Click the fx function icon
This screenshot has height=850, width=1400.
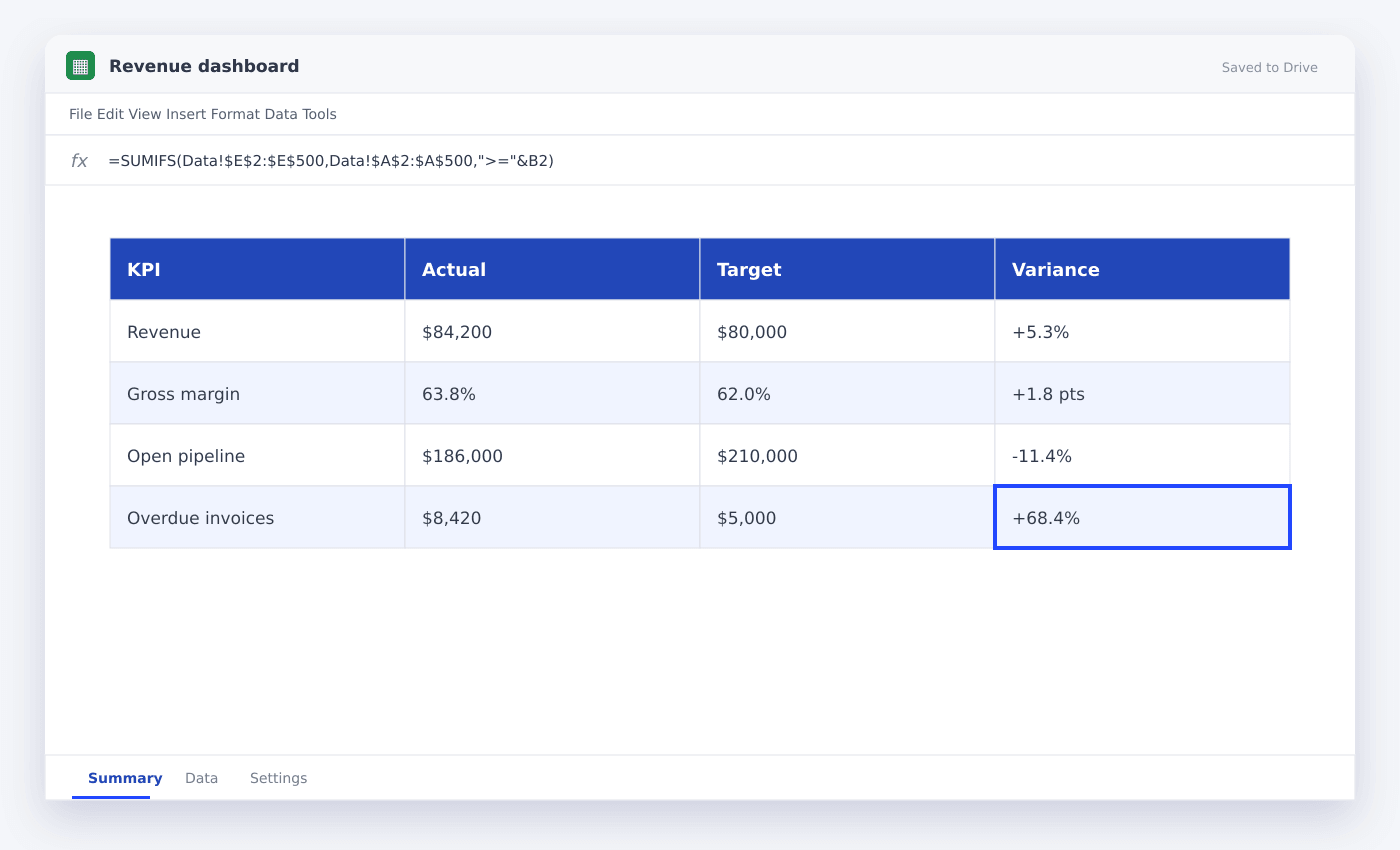tap(79, 160)
